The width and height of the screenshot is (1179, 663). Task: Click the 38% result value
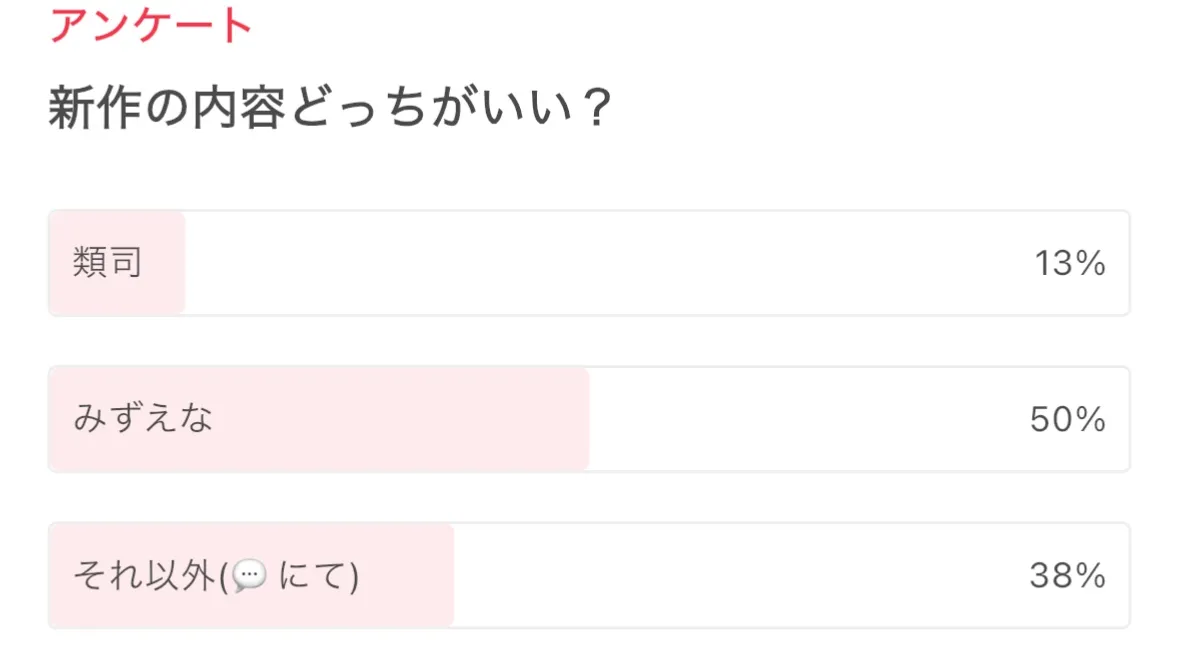click(x=1067, y=576)
